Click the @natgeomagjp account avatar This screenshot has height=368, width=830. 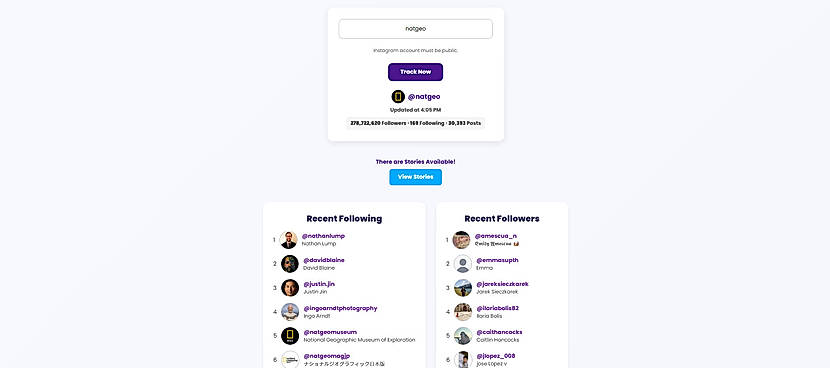coord(290,360)
